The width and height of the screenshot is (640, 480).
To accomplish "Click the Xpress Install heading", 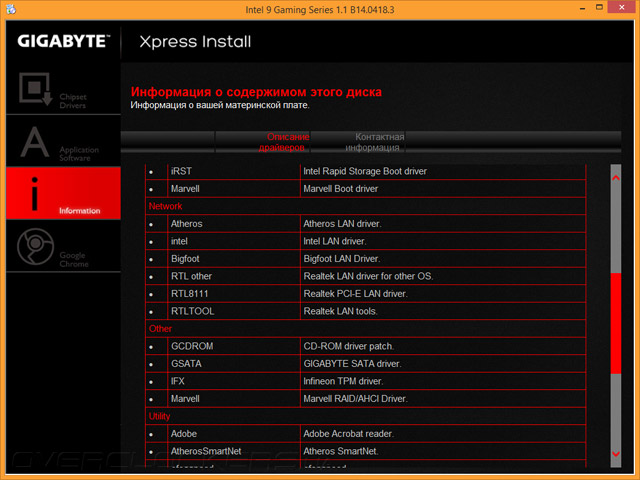I will [x=195, y=42].
